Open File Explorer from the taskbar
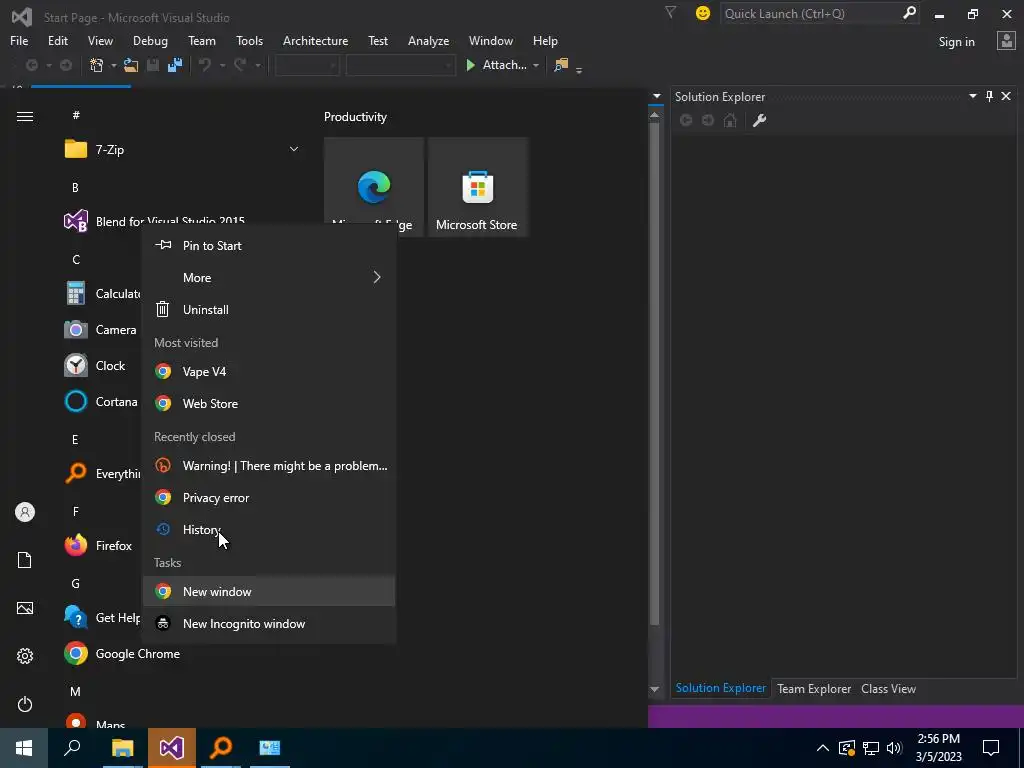The image size is (1024, 768). coord(123,748)
